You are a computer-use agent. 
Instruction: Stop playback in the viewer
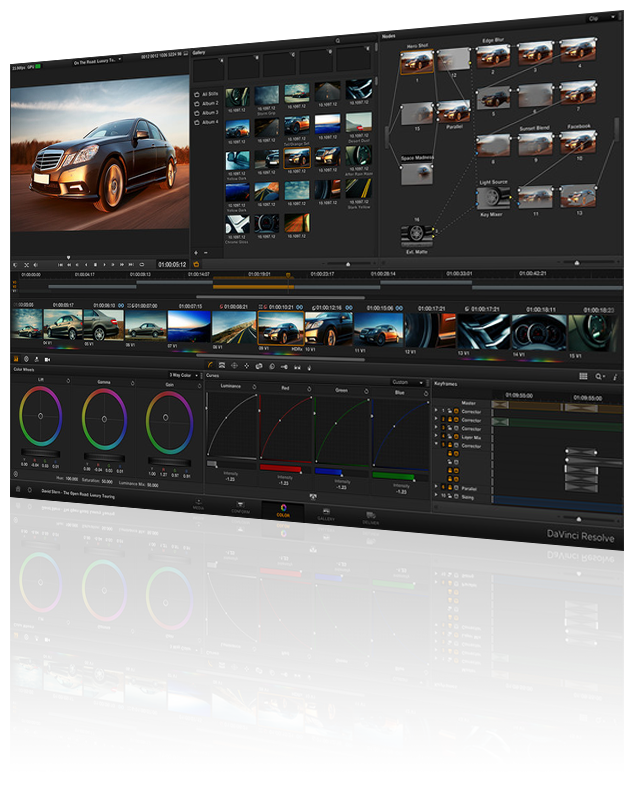point(95,264)
